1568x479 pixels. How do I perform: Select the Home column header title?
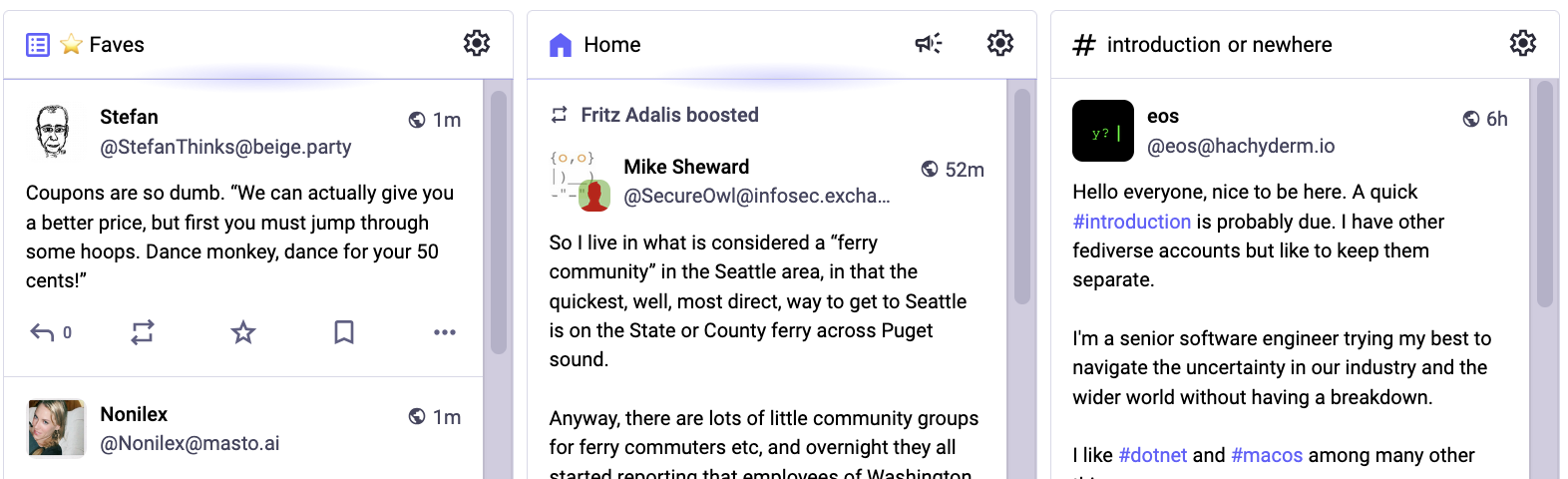(x=611, y=45)
